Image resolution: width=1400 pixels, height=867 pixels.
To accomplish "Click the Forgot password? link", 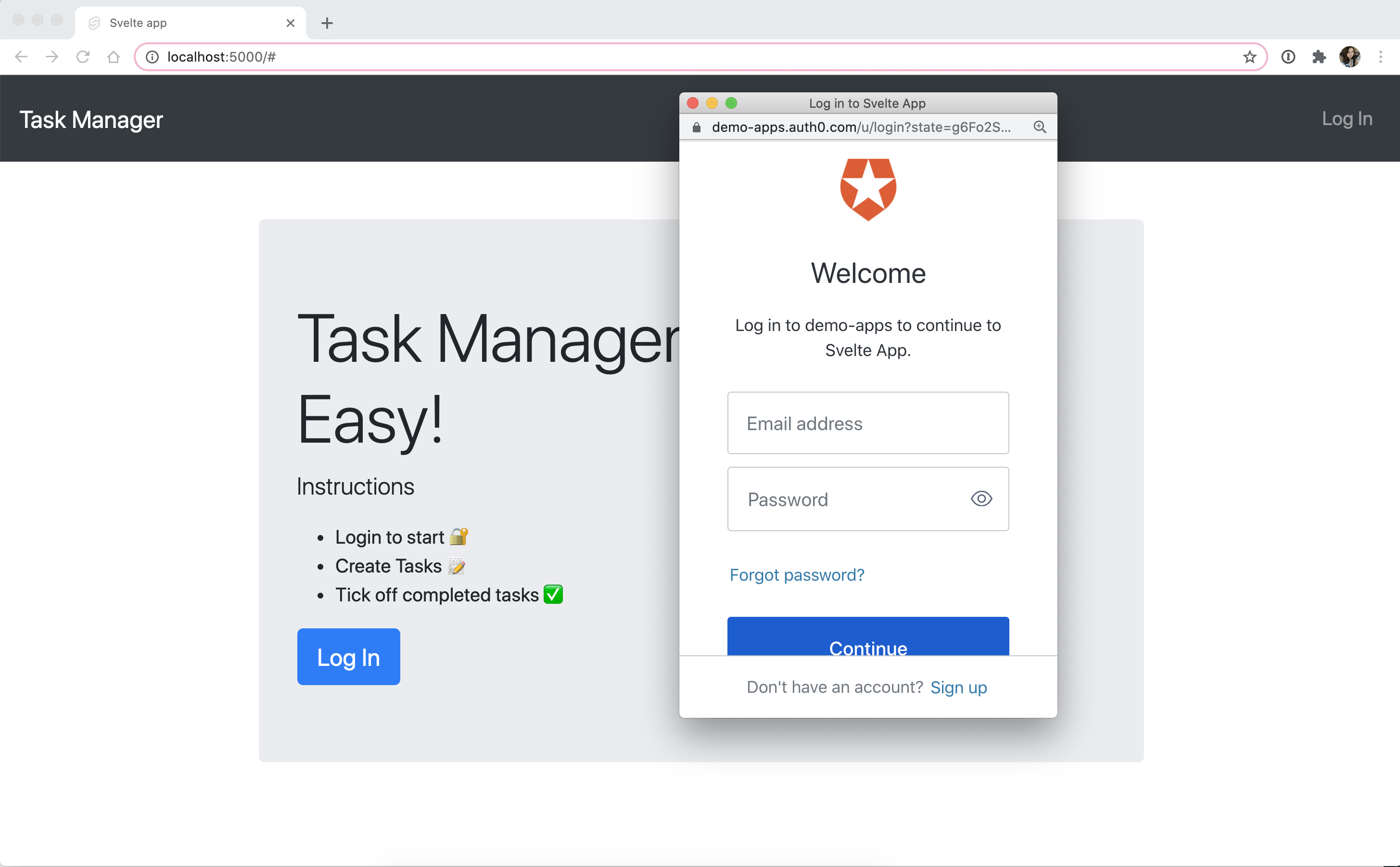I will click(x=796, y=574).
